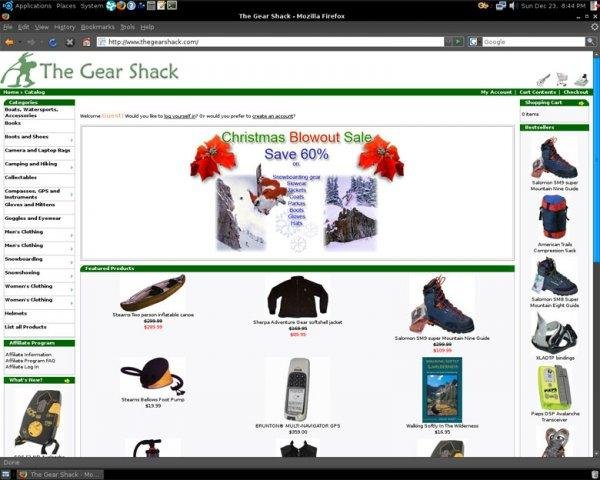
Task: Click the arrow icon in What's New header
Action: tap(67, 380)
